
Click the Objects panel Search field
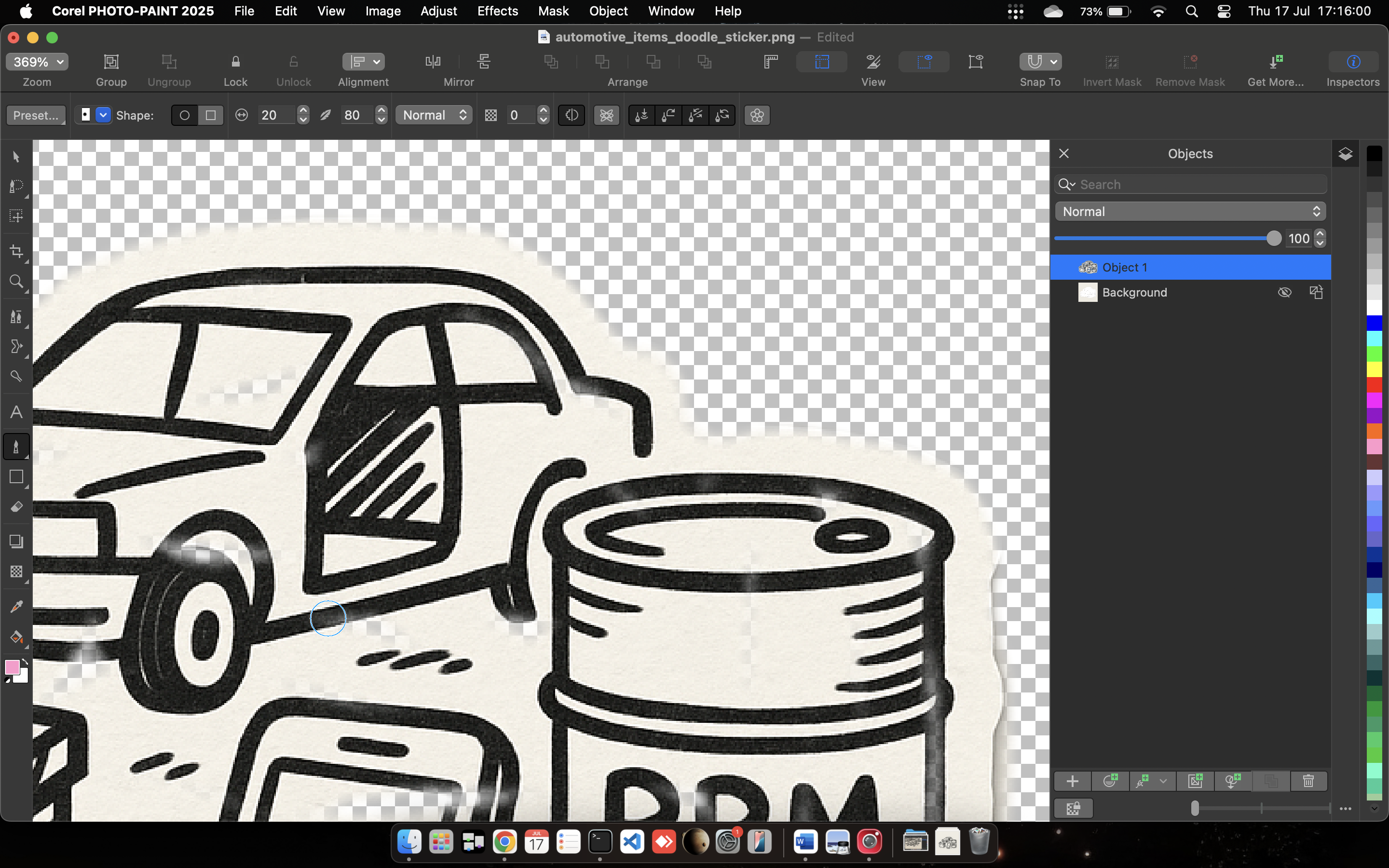pyautogui.click(x=1199, y=184)
